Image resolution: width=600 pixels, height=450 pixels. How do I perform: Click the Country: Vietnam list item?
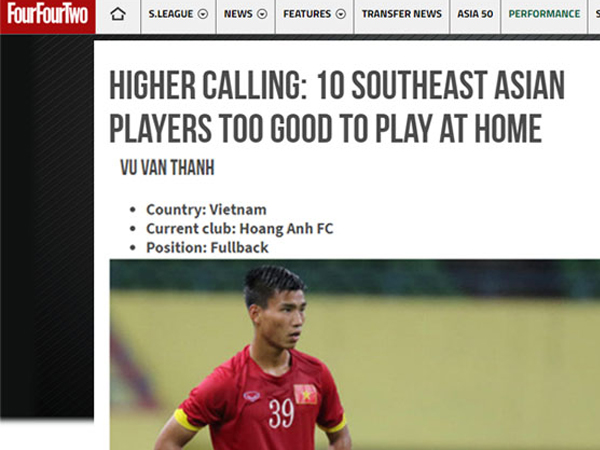coord(206,210)
